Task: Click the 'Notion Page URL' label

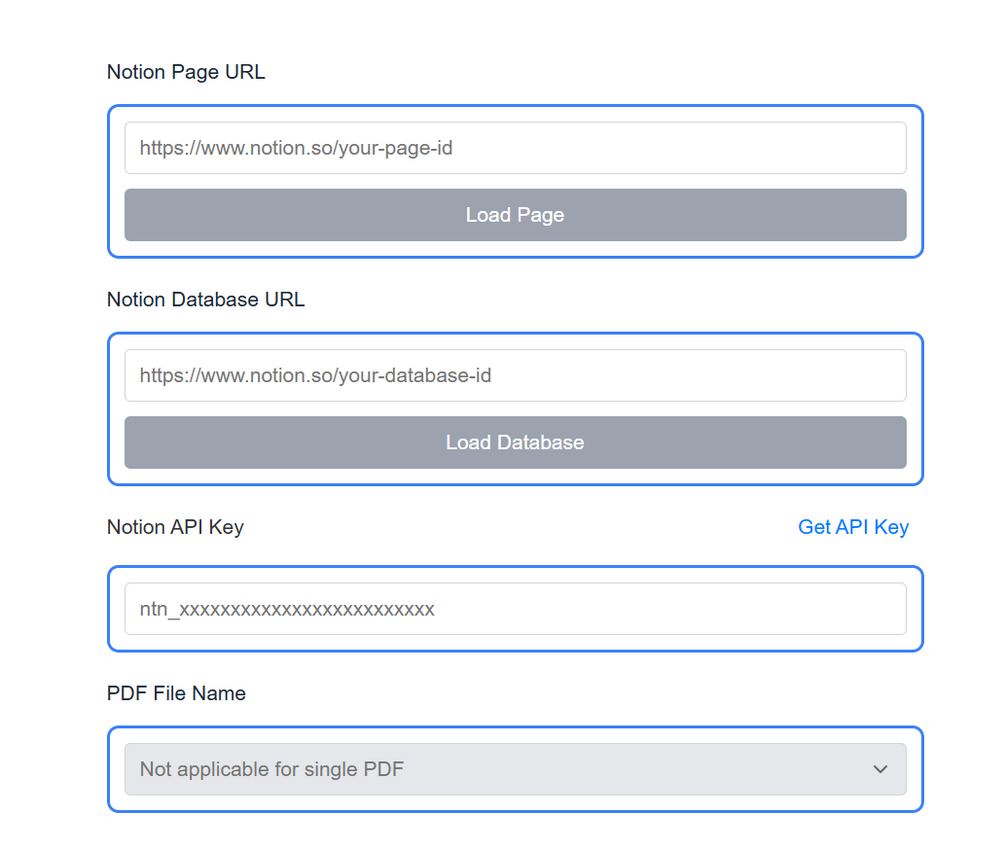Action: [x=186, y=71]
